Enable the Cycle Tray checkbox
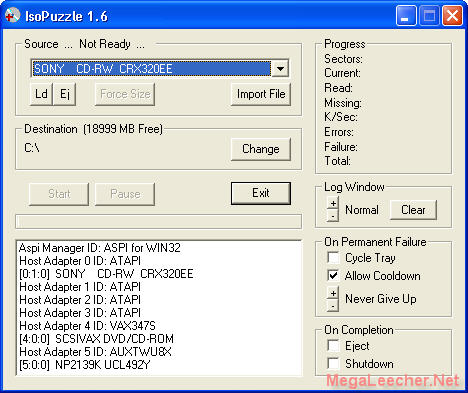 333,258
